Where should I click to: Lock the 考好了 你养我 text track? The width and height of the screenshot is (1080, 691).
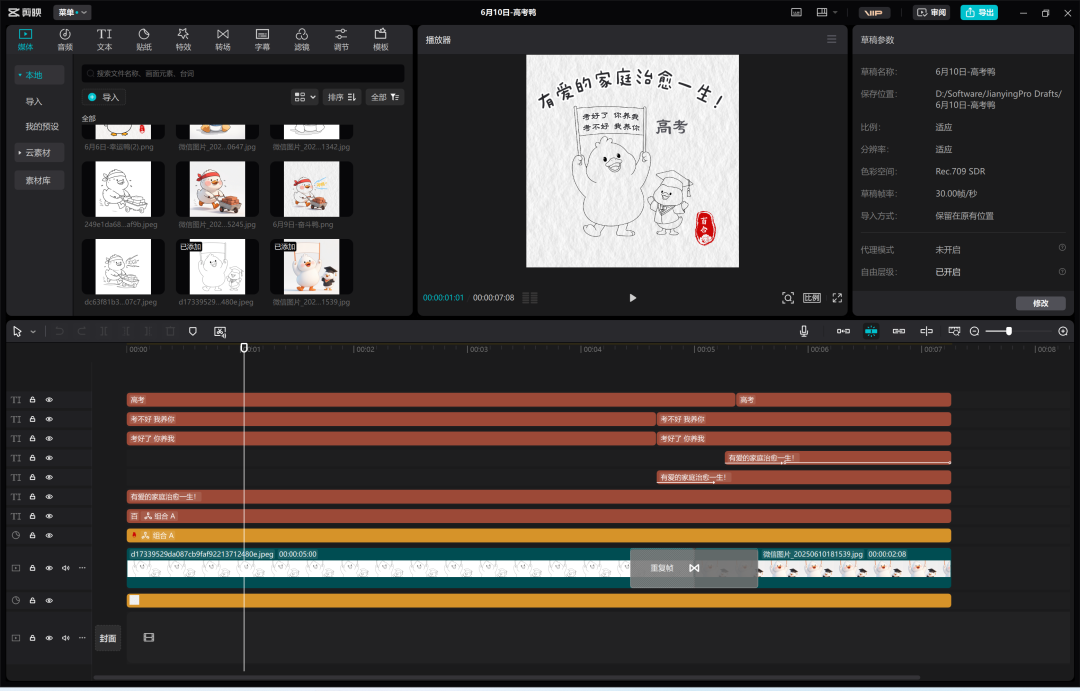pyautogui.click(x=32, y=438)
